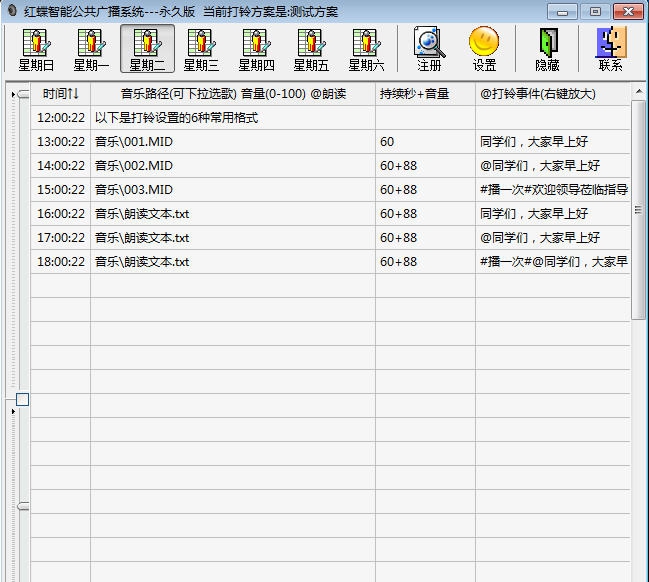Click the application icon in the title bar
The image size is (649, 582).
pyautogui.click(x=12, y=10)
